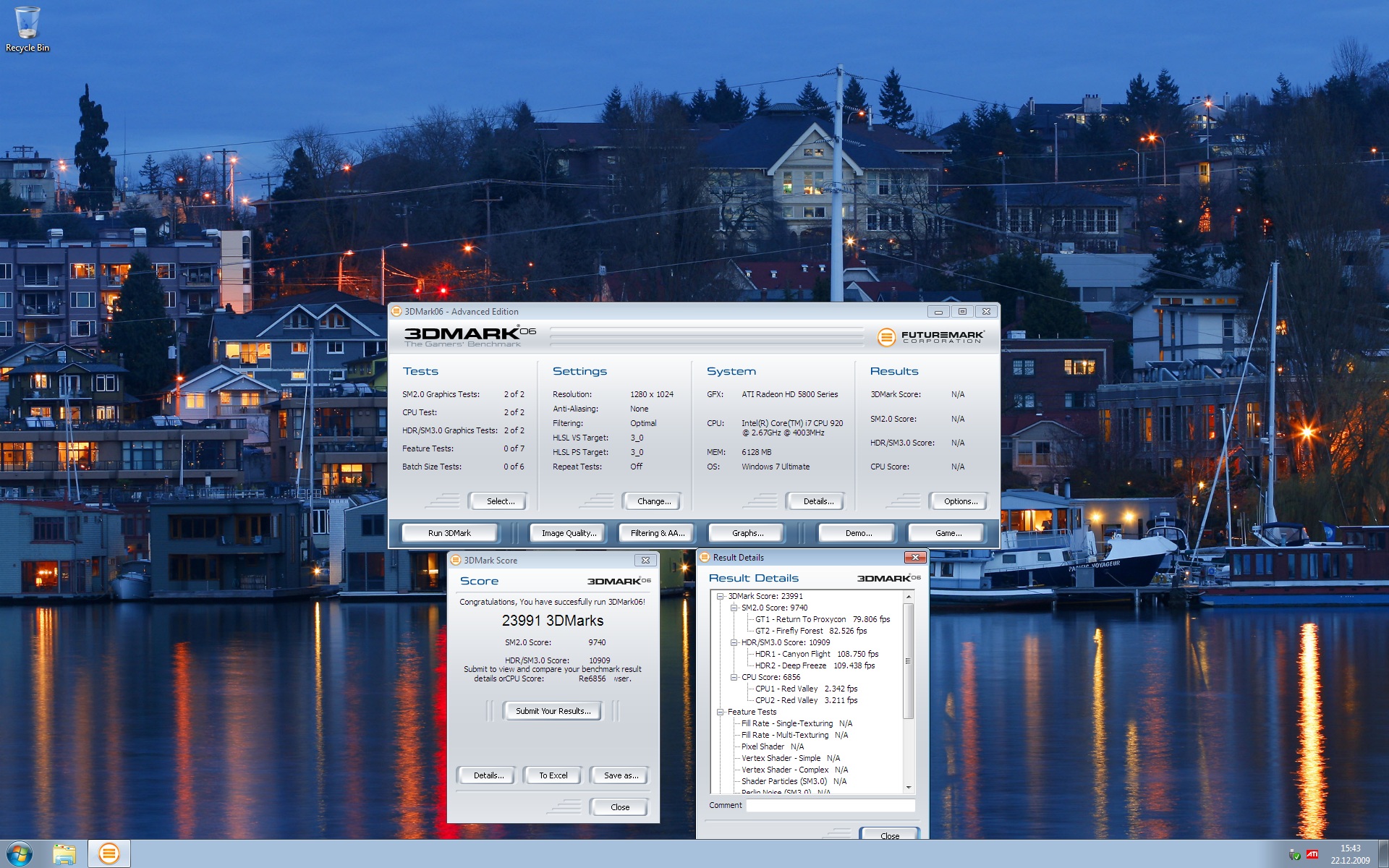Click the 1280 x 1024 resolution value
The image size is (1389, 868).
(x=651, y=395)
